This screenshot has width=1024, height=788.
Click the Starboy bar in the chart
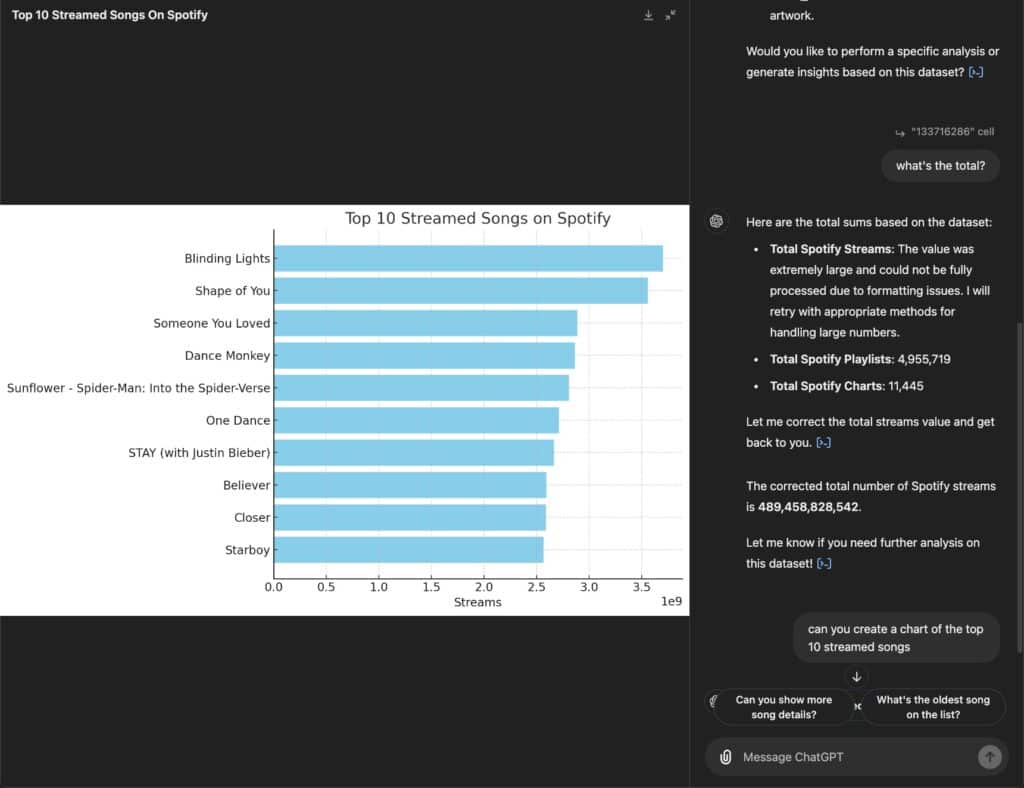pos(408,550)
